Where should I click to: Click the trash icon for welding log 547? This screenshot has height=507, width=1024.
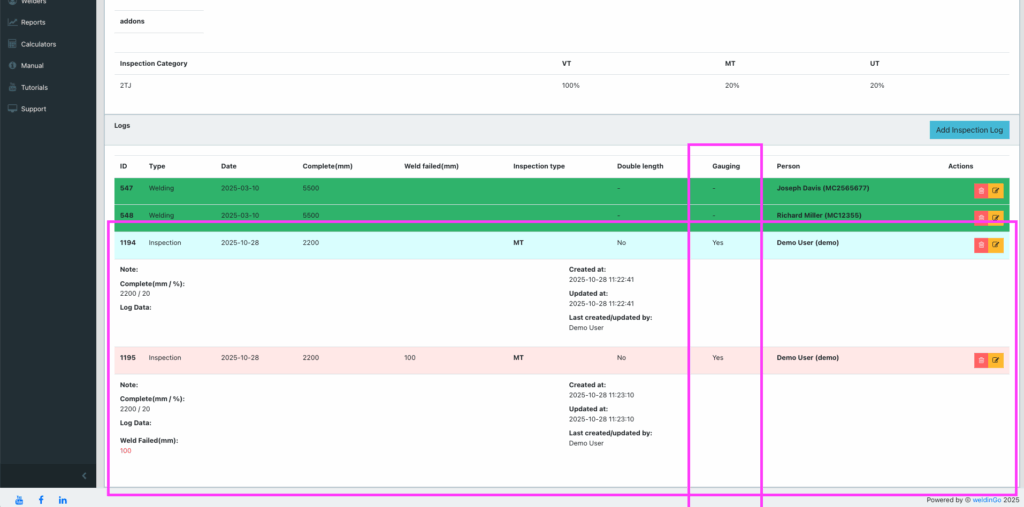(980, 190)
